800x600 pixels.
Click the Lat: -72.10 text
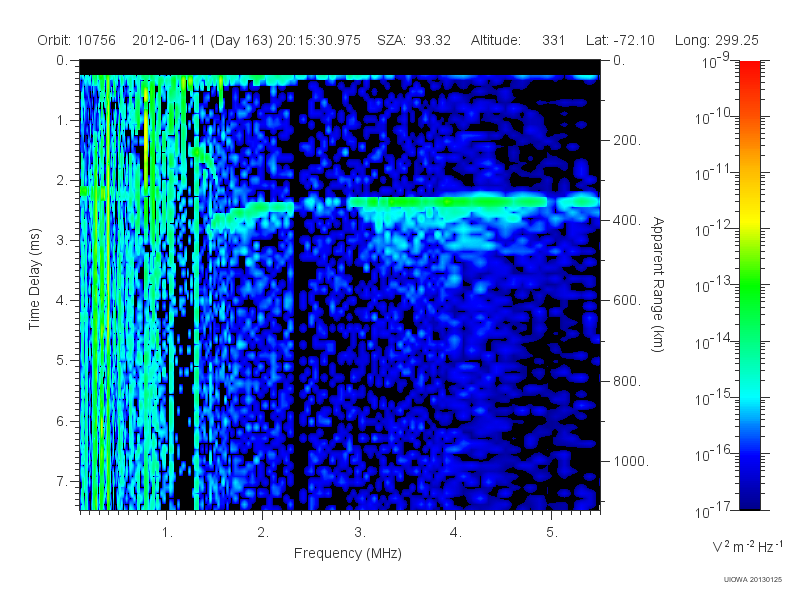[620, 40]
